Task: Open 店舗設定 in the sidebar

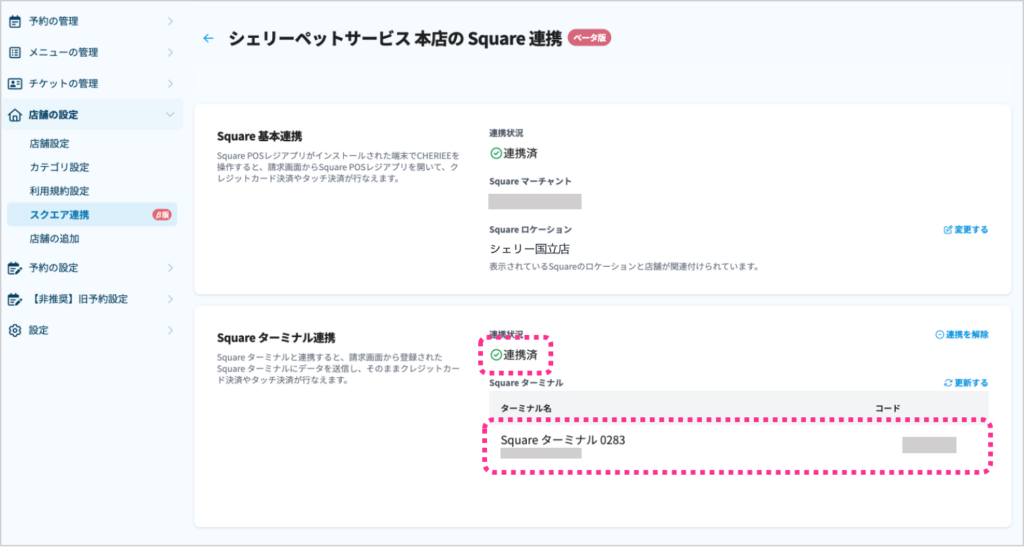Action: [x=50, y=144]
